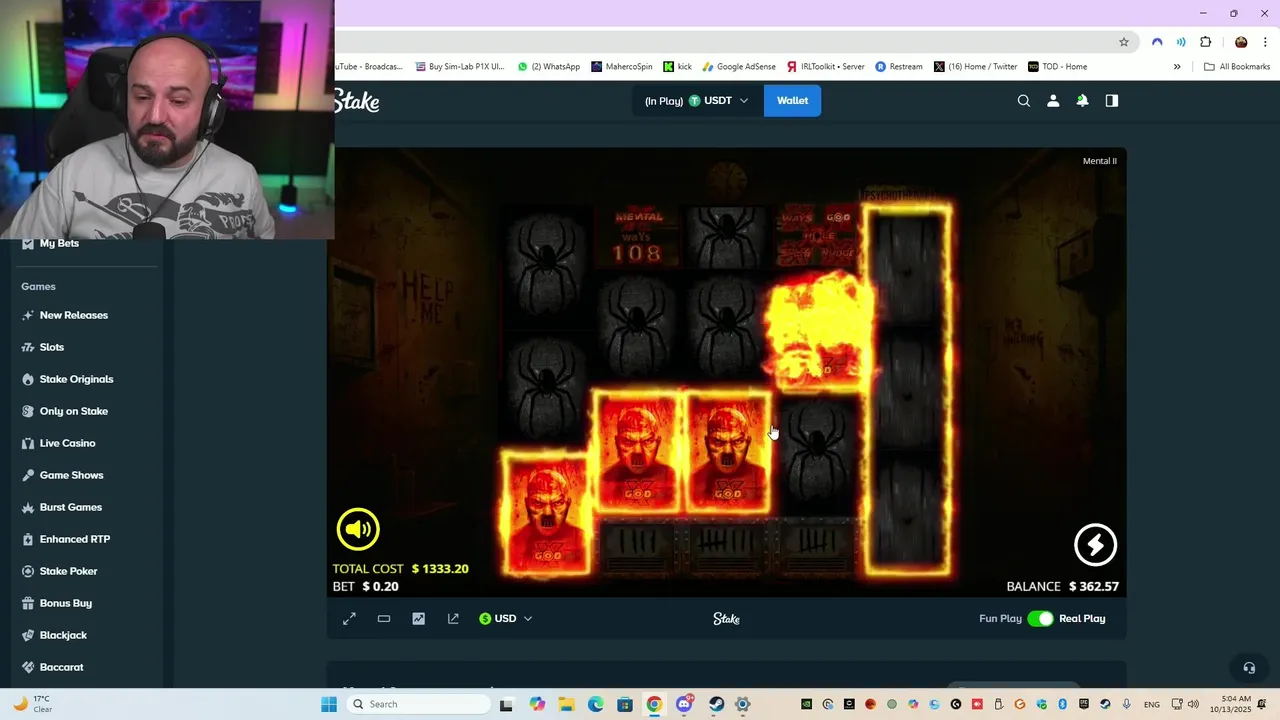Open All Bookmarks folder
1280x720 pixels.
pyautogui.click(x=1237, y=67)
